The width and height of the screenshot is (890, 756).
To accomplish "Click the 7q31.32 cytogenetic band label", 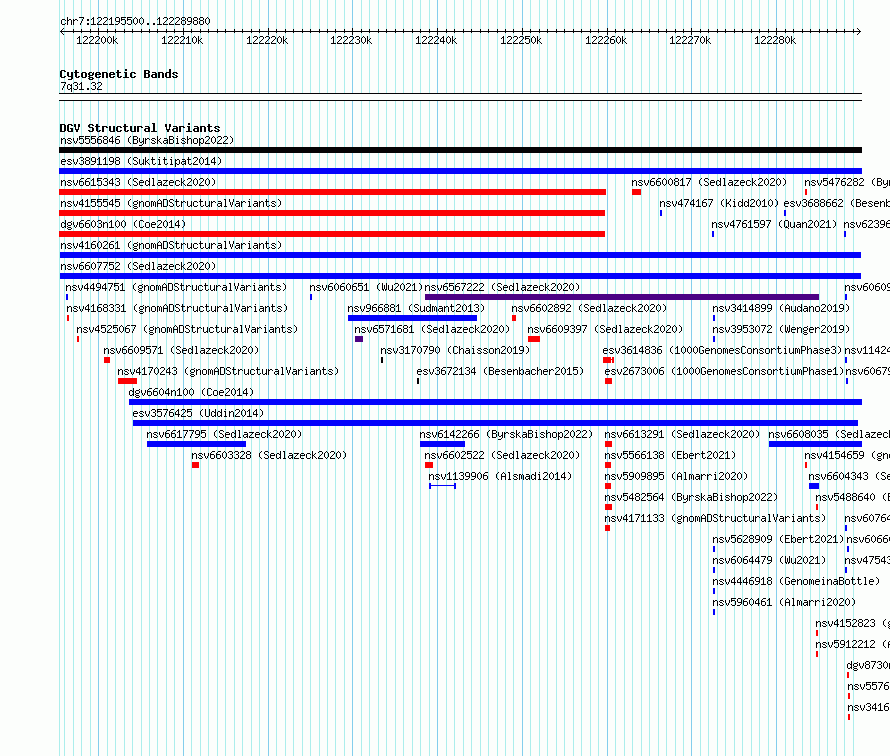I will (x=81, y=86).
